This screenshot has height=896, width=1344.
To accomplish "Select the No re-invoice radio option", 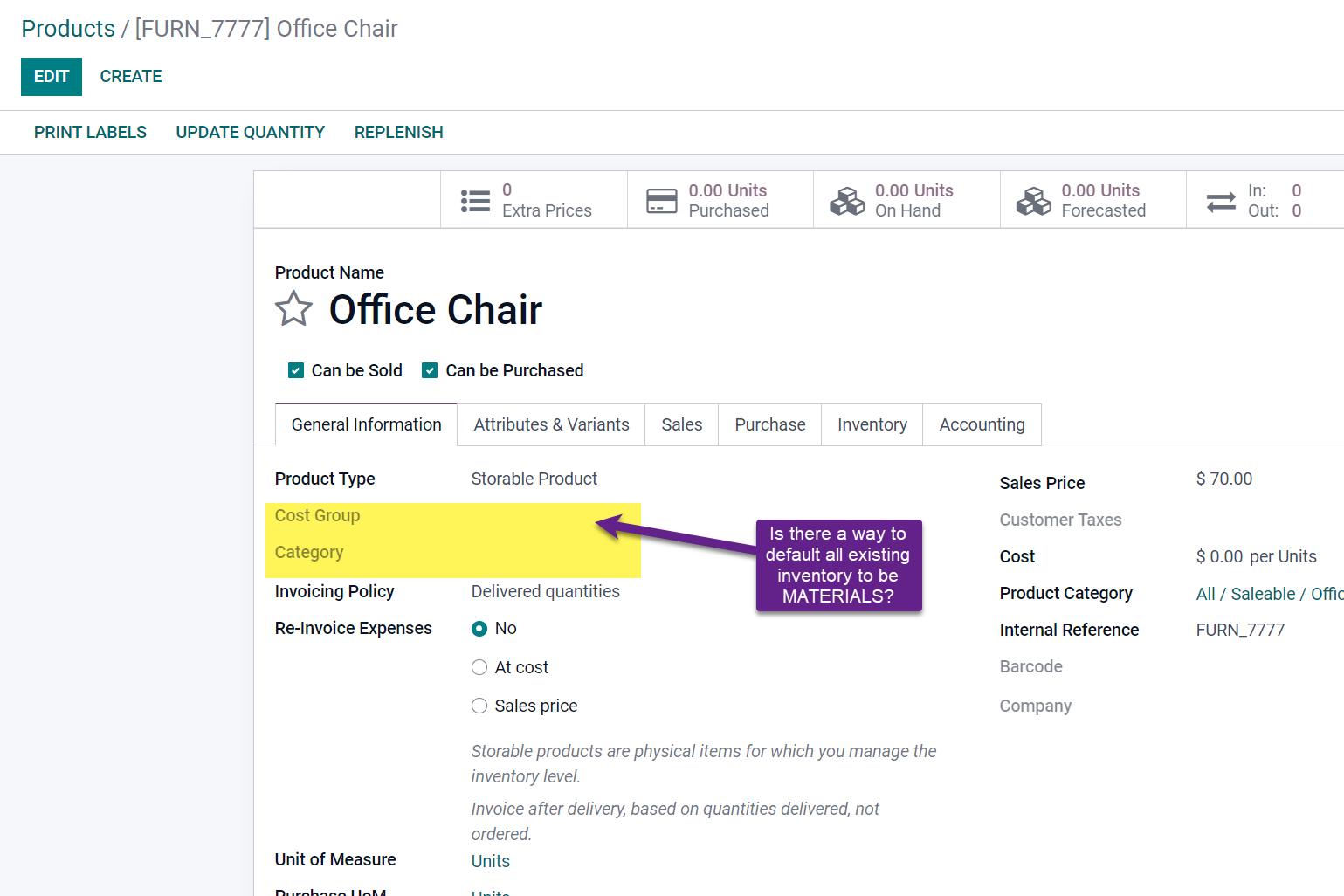I will point(479,629).
